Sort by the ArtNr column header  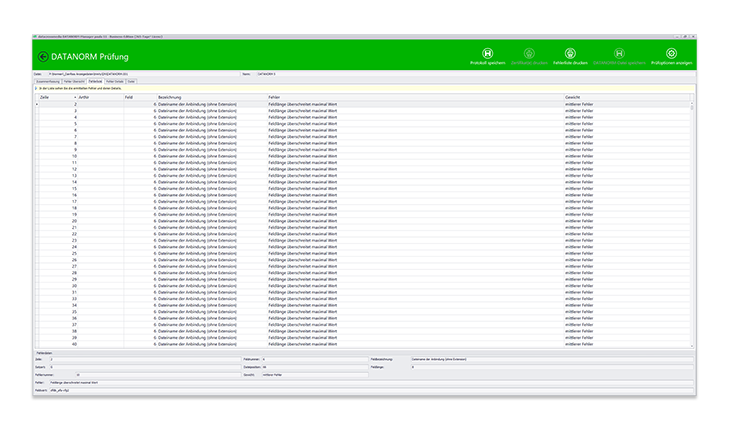point(100,97)
